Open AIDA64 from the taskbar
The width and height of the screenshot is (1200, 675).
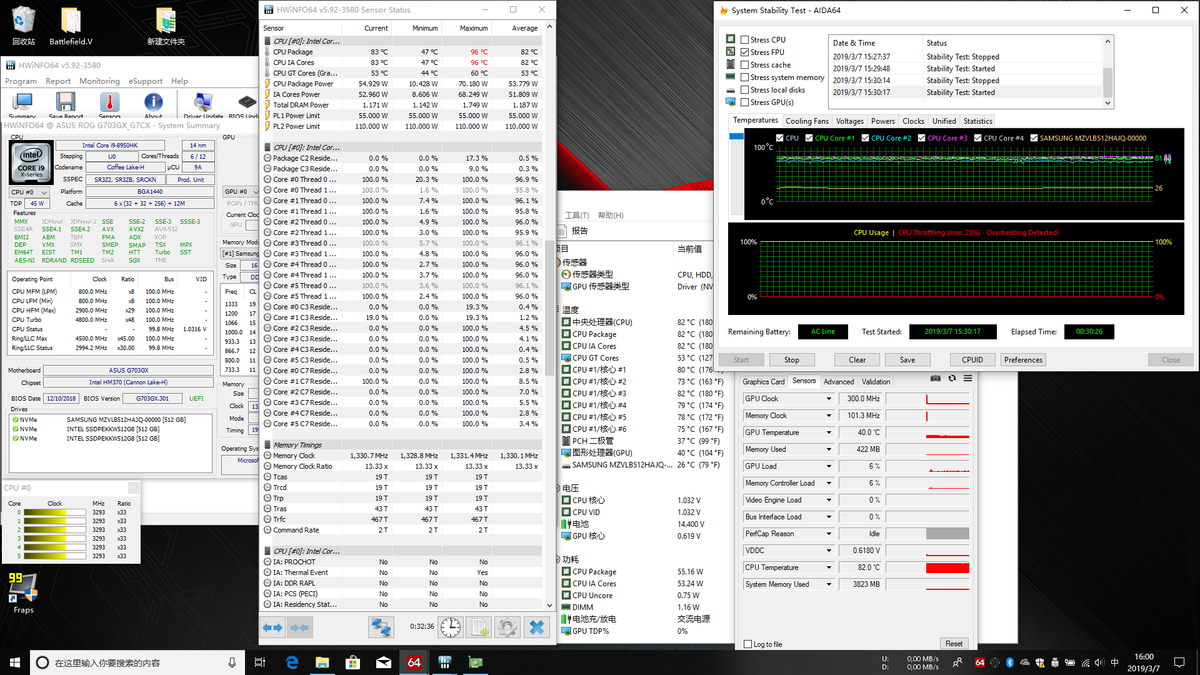[413, 662]
